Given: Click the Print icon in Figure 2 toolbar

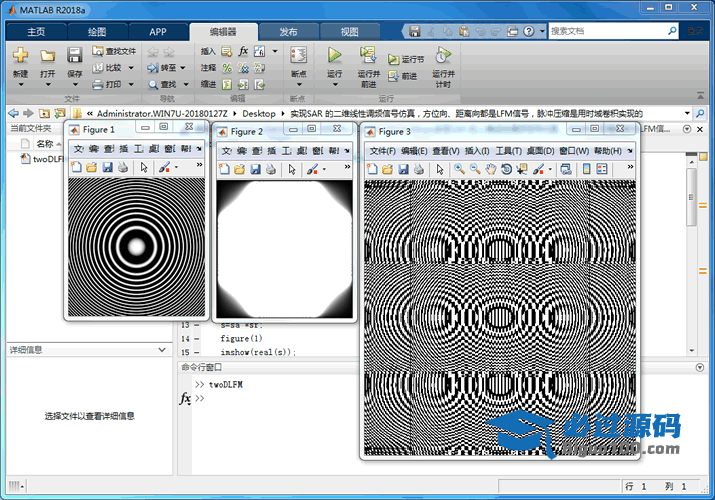Looking at the screenshot, I should pos(271,168).
